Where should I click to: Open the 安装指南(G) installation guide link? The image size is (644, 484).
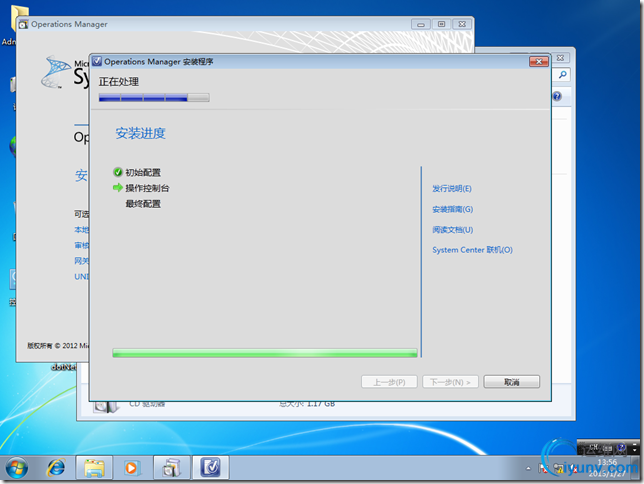pos(453,209)
